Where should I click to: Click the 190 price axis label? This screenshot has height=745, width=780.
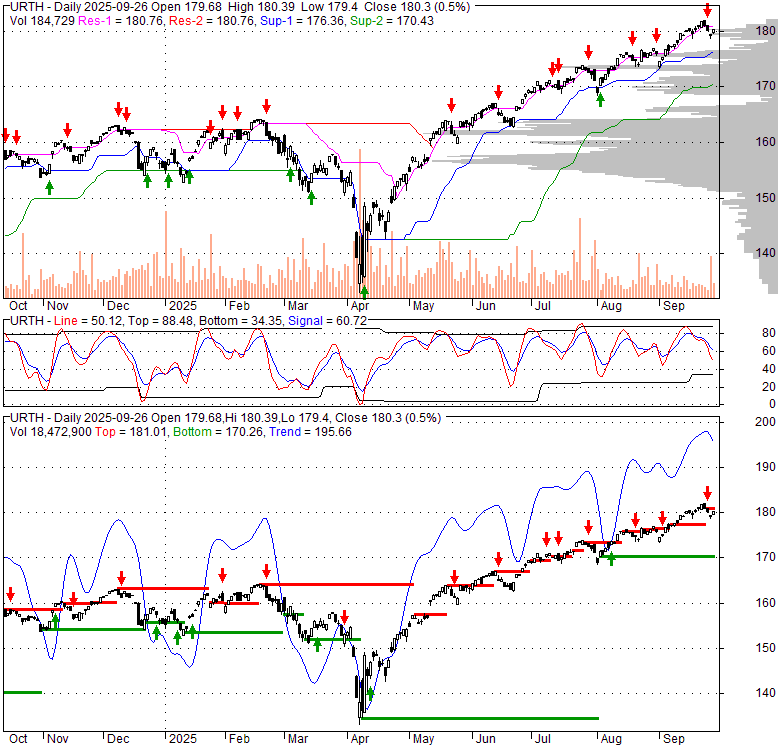765,467
